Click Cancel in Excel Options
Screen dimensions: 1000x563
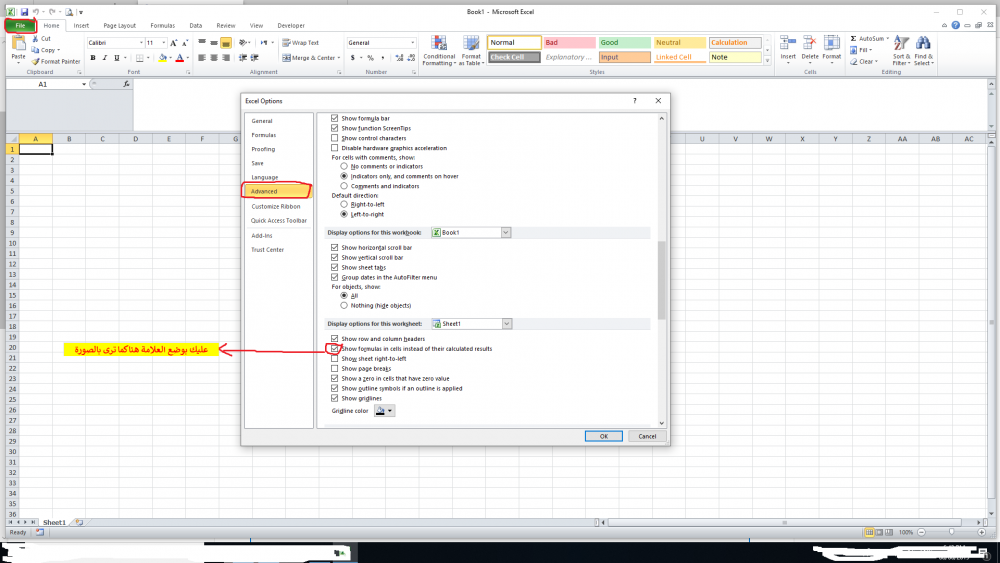pyautogui.click(x=647, y=437)
